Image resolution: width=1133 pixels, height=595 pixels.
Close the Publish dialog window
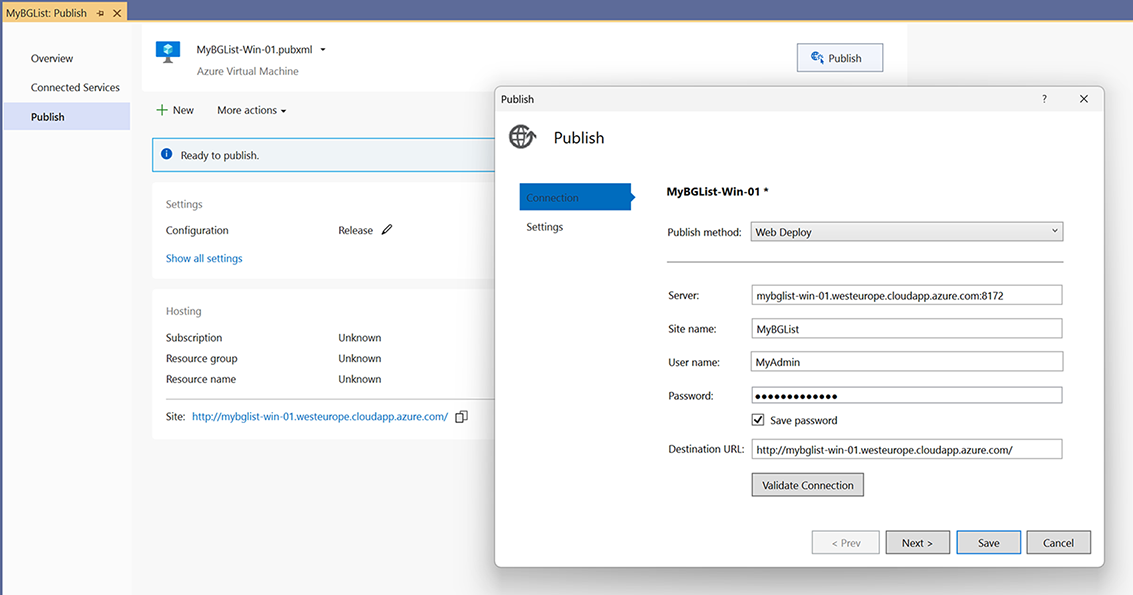(1084, 99)
